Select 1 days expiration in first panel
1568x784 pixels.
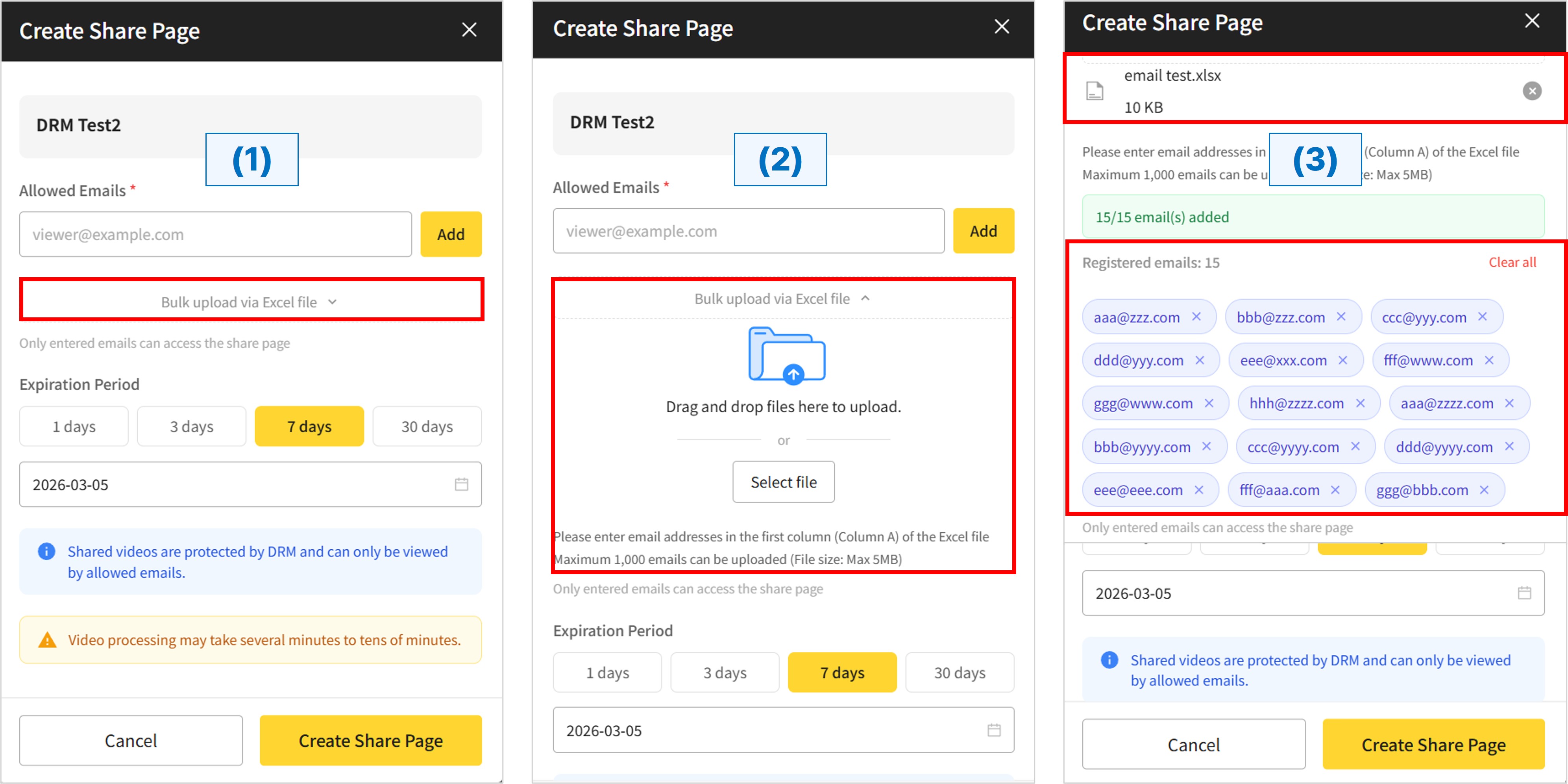coord(74,426)
